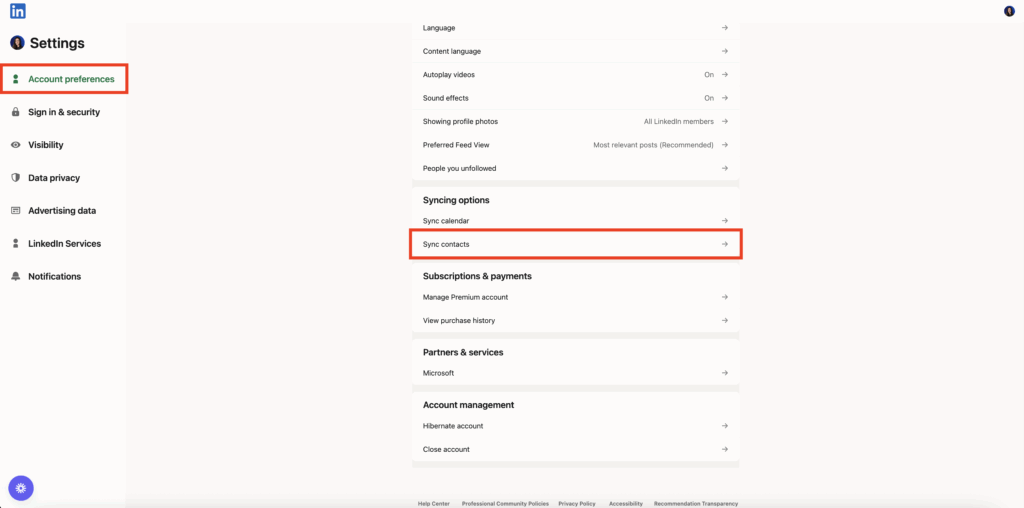
Task: Click the lock icon for Sign in & security
Action: [16, 112]
